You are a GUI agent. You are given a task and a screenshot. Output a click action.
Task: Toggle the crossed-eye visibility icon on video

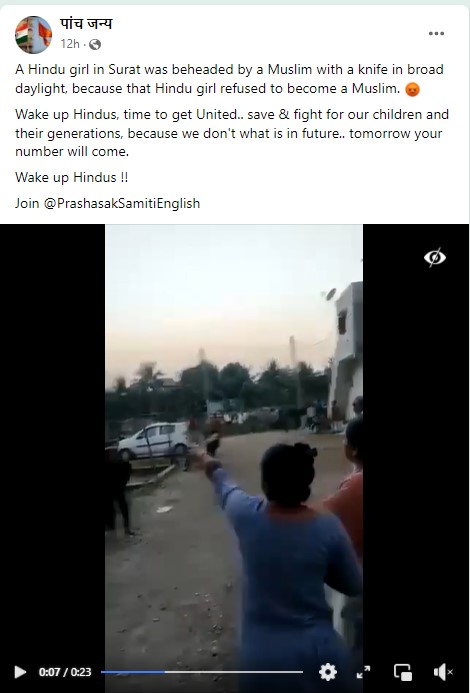[x=435, y=257]
